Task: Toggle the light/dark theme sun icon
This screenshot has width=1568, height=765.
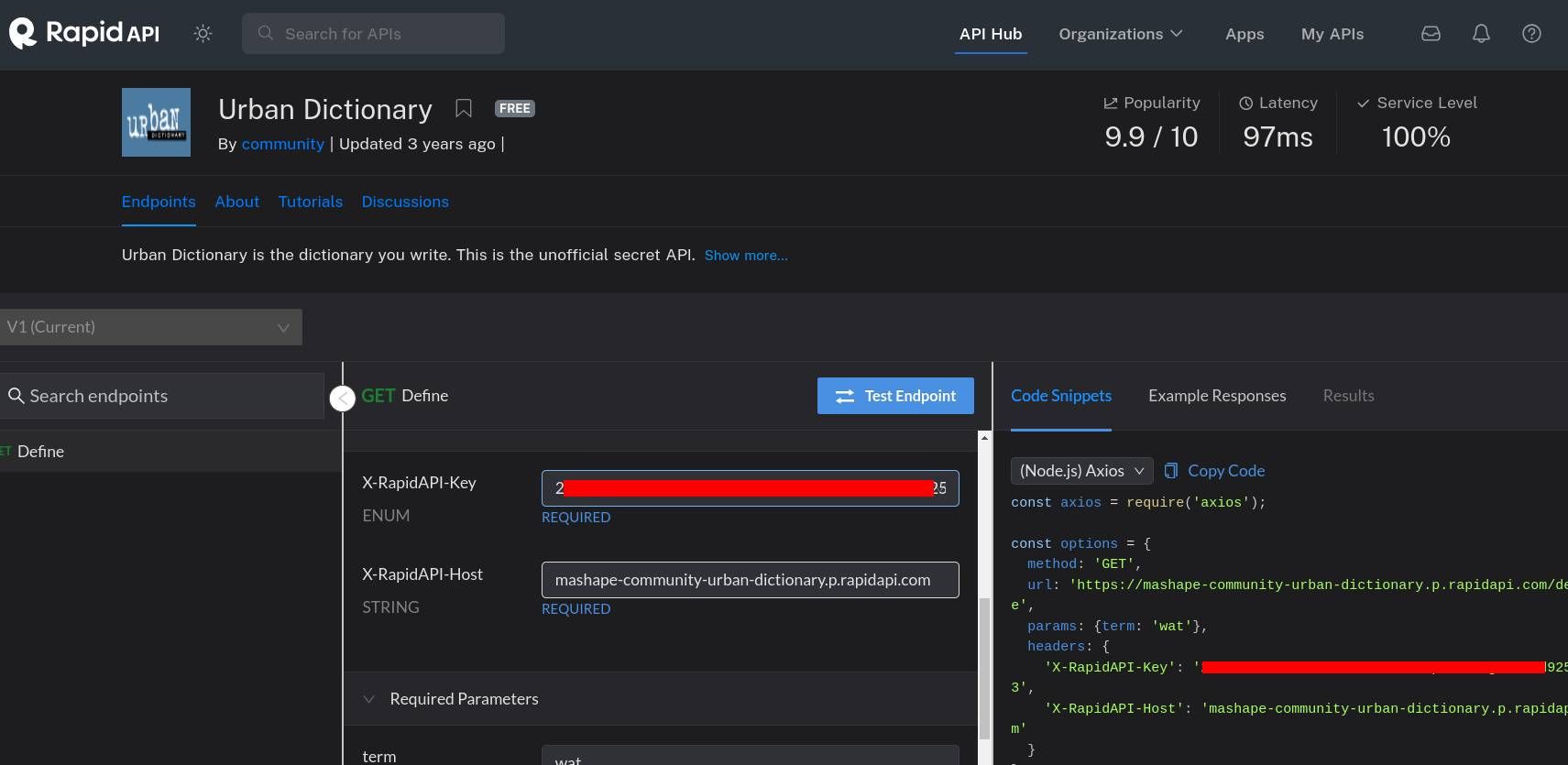Action: 203,34
